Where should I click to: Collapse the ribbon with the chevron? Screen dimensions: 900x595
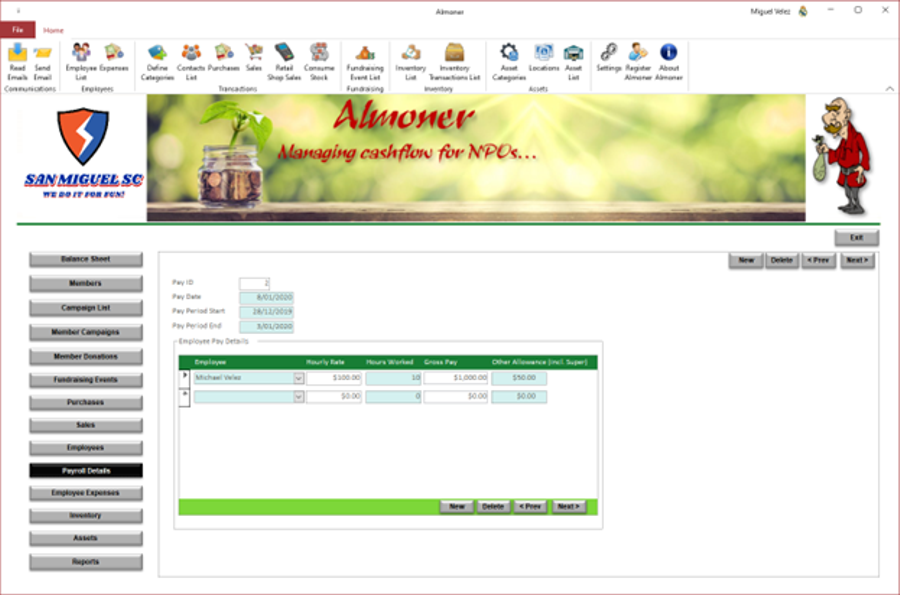click(x=889, y=88)
